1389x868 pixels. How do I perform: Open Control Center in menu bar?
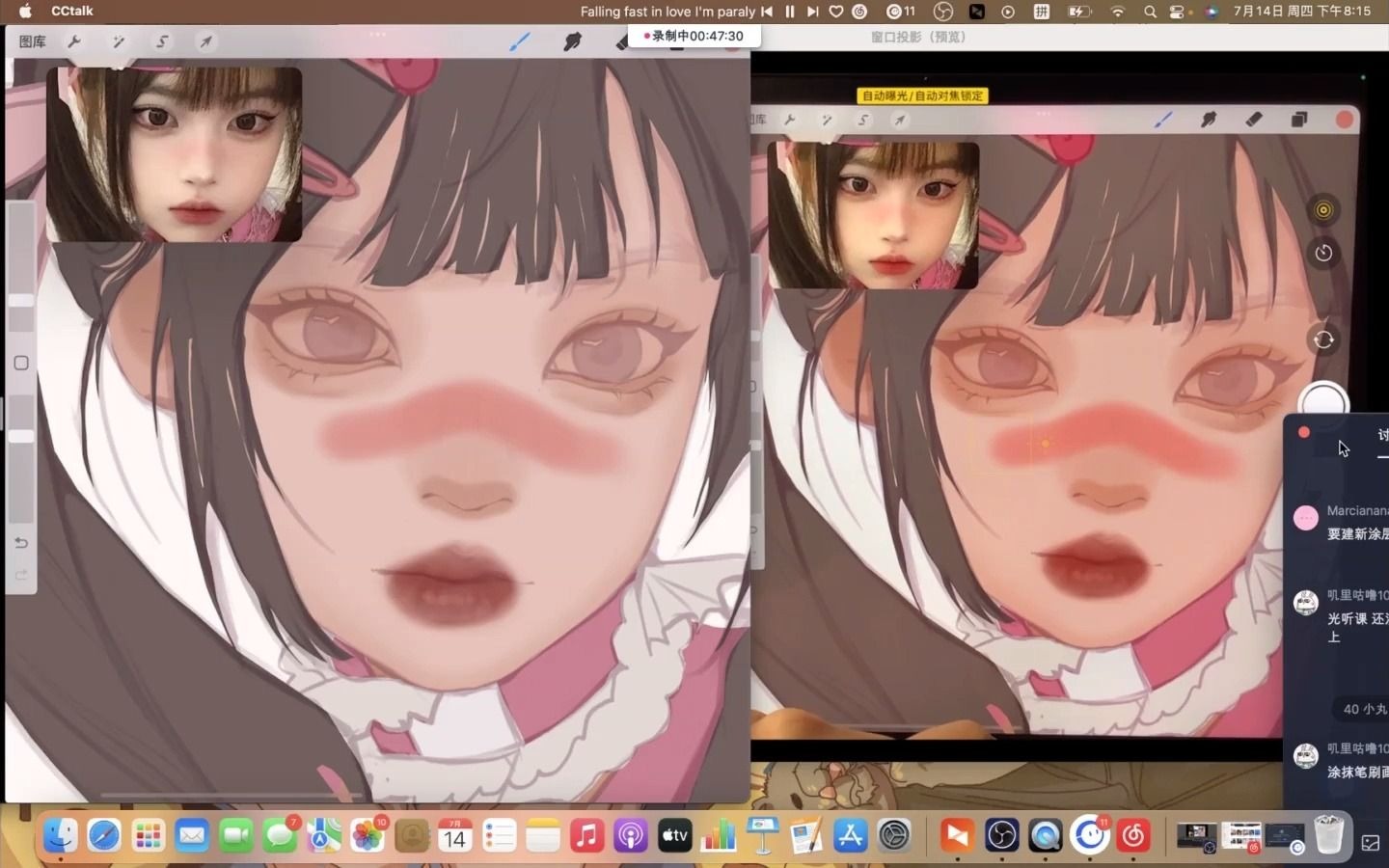[x=1178, y=12]
